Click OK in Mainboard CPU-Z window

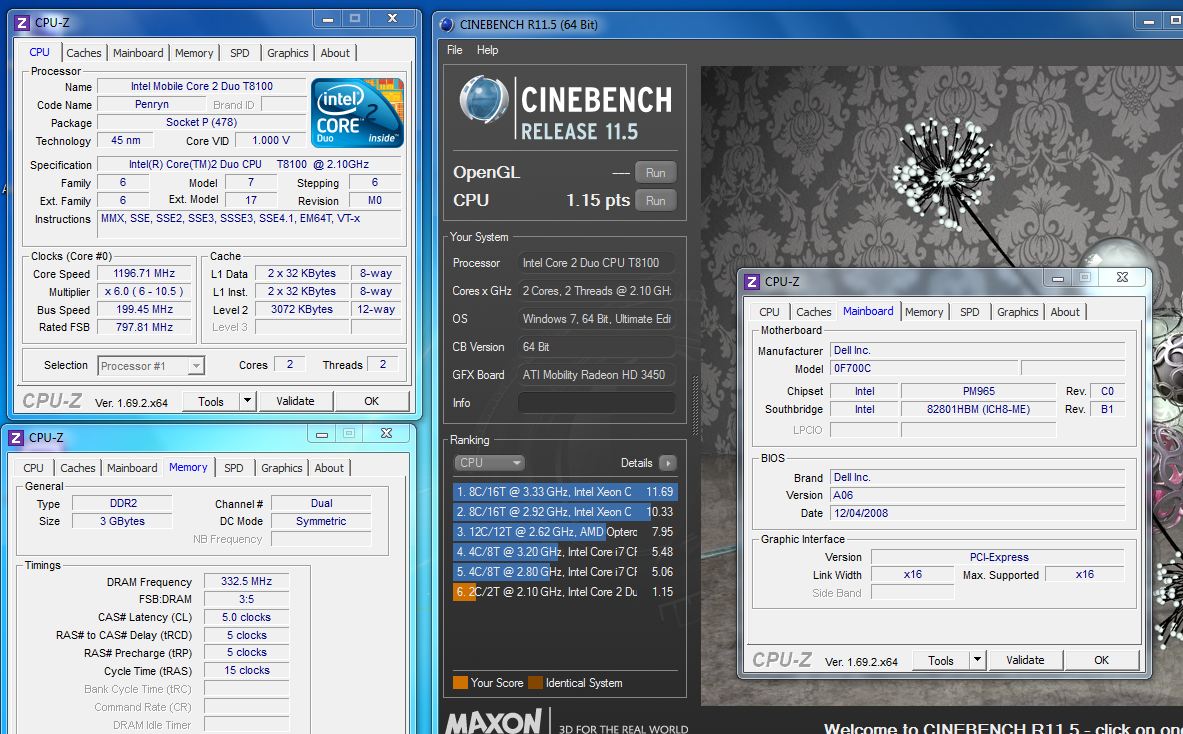coord(1101,660)
